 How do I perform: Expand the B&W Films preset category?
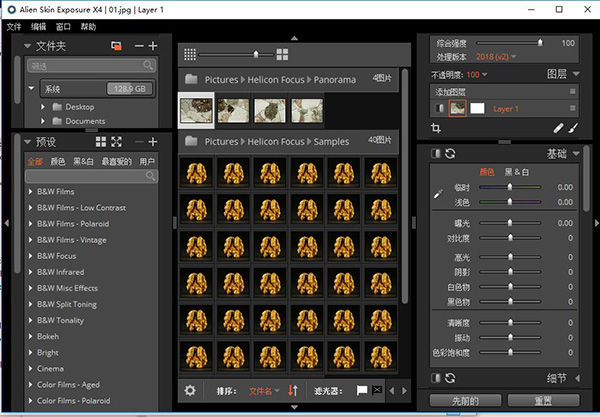(29, 191)
